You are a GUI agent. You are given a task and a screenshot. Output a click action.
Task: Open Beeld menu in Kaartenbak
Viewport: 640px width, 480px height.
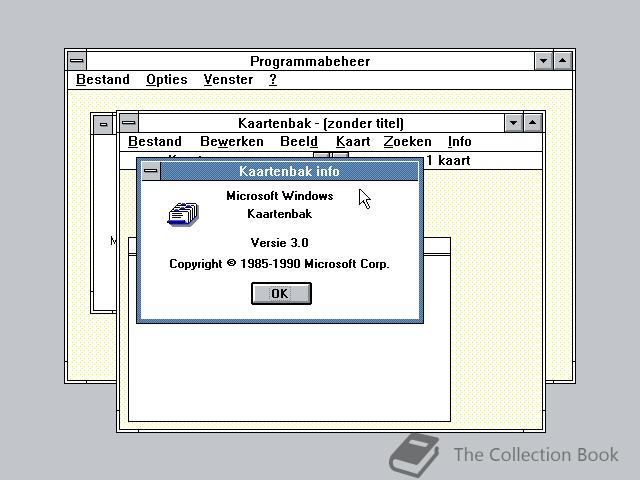(x=299, y=141)
